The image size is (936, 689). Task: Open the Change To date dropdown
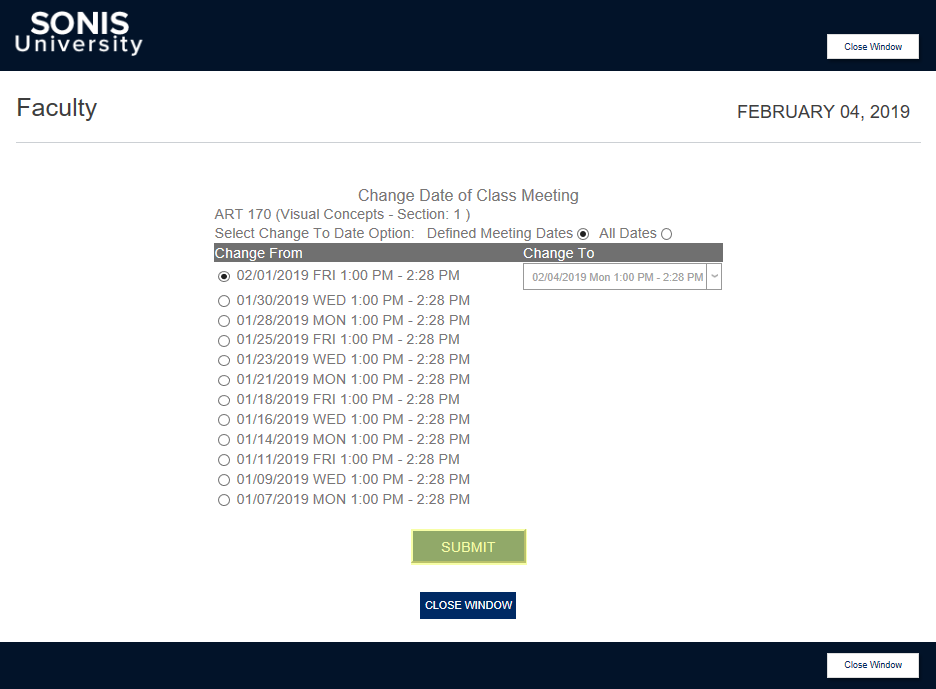(x=713, y=276)
